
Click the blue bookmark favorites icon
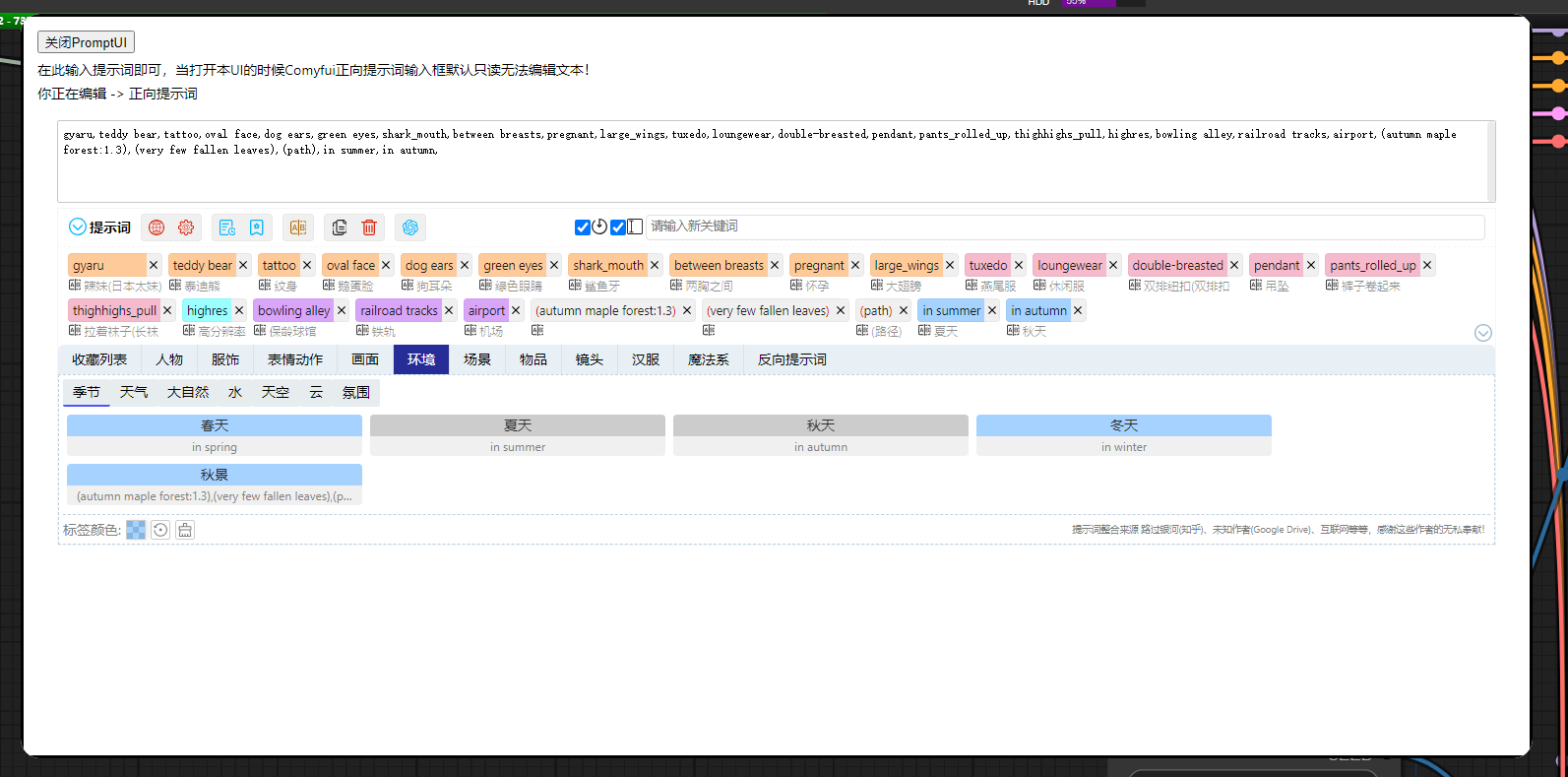(x=256, y=227)
